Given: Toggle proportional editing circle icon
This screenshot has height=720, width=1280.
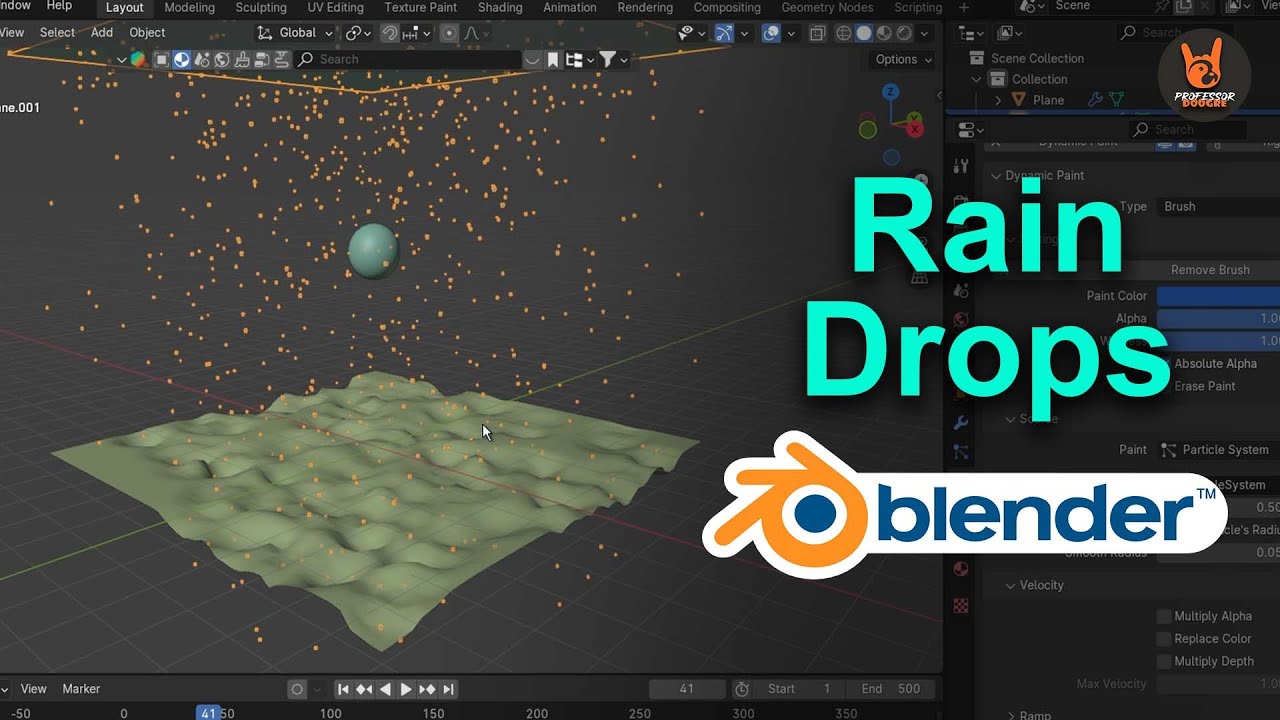Looking at the screenshot, I should 449,33.
